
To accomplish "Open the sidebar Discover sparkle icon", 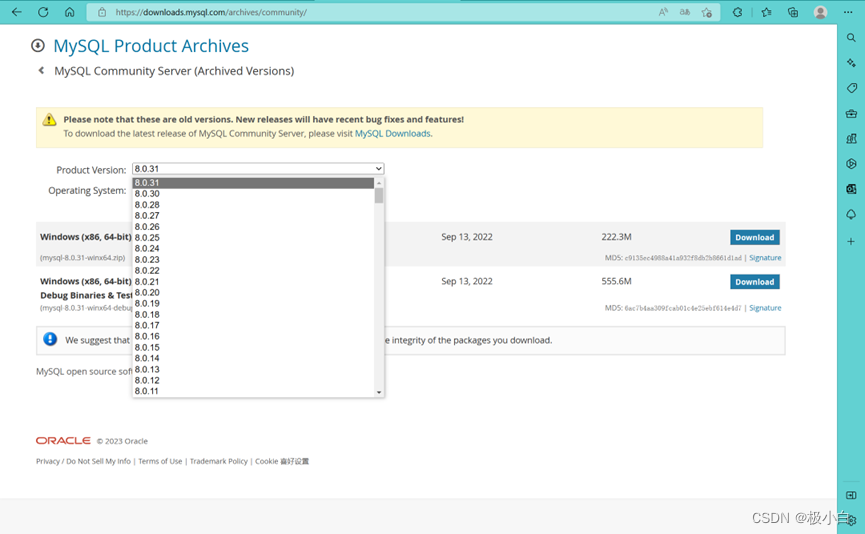I will 851,63.
